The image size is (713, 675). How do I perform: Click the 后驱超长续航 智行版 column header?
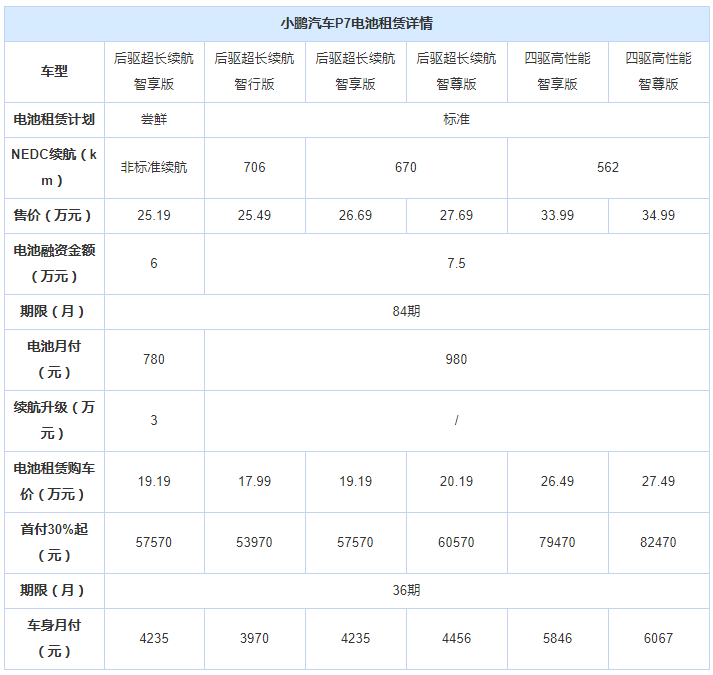click(254, 72)
